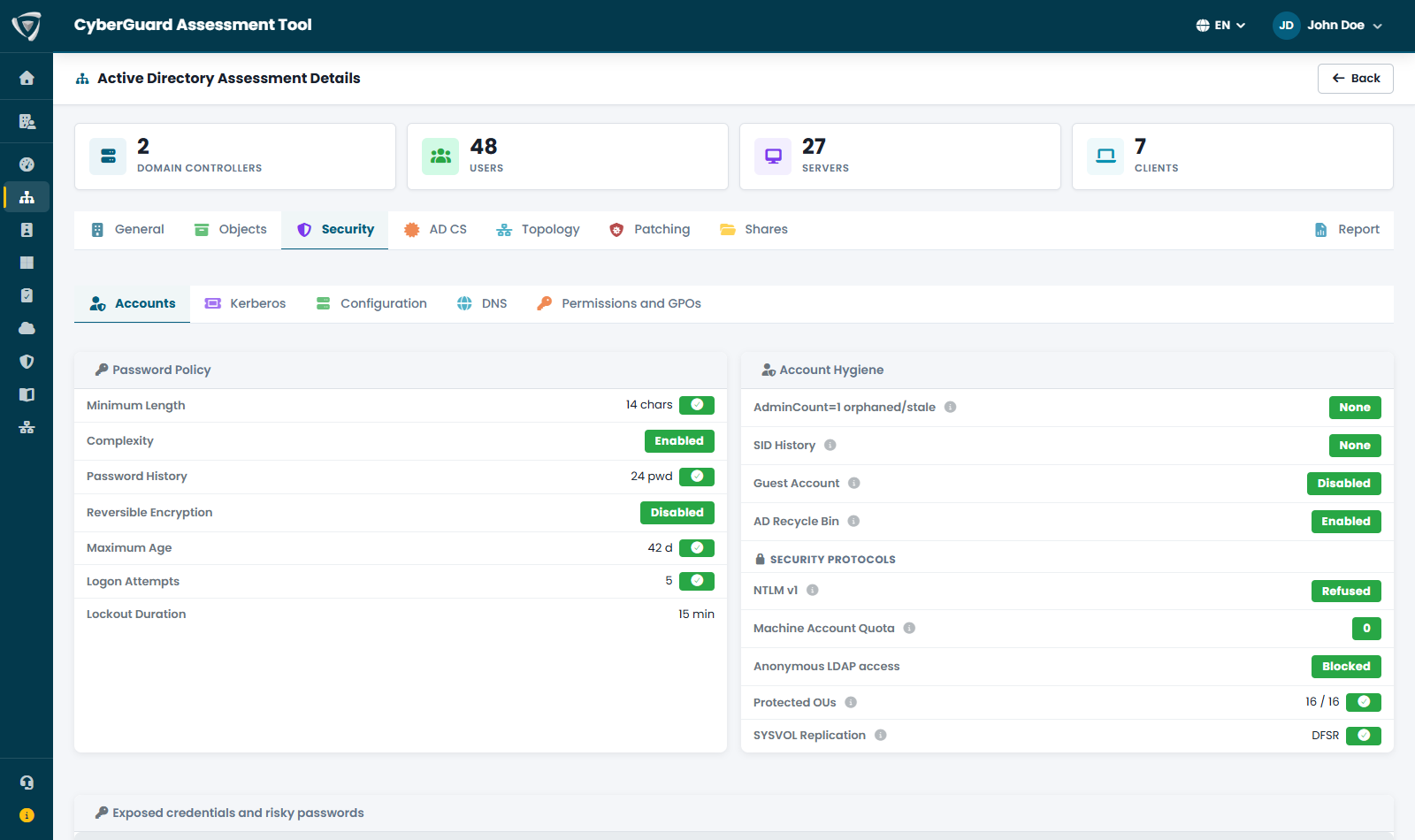Click Guest Account info icon
The image size is (1415, 840).
coord(853,483)
